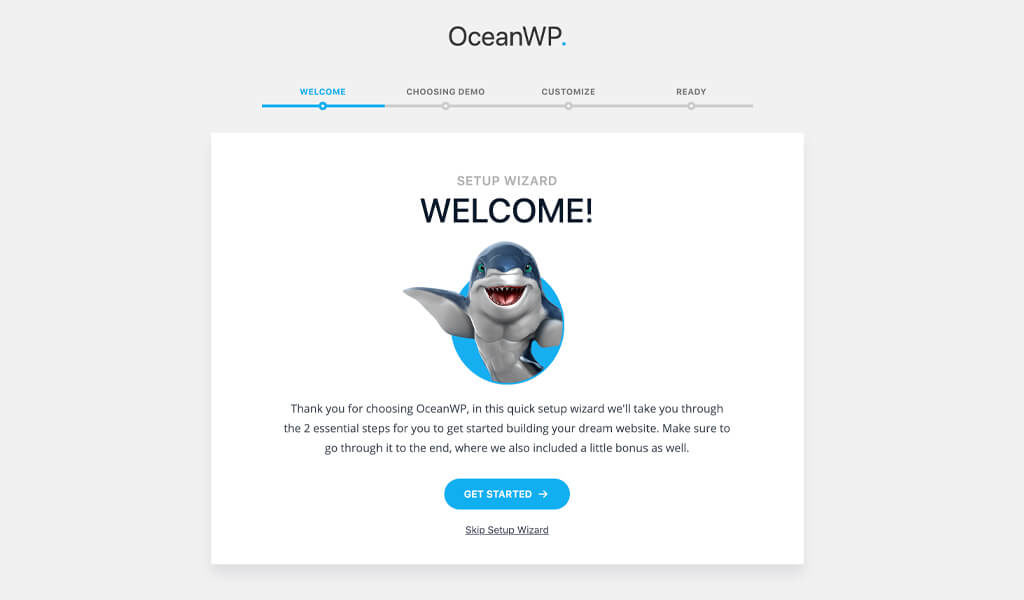Select the Ready step label
The height and width of the screenshot is (600, 1024).
click(x=691, y=92)
